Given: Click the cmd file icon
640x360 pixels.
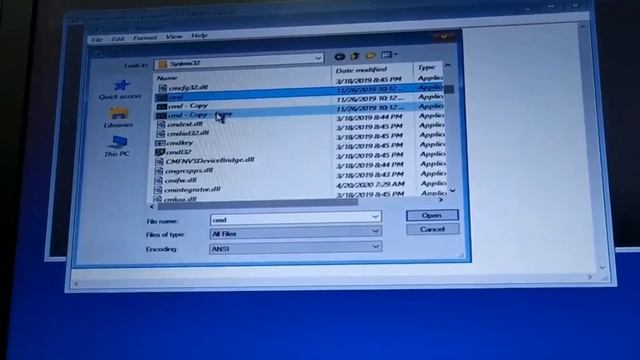Looking at the screenshot, I should click(x=162, y=98).
